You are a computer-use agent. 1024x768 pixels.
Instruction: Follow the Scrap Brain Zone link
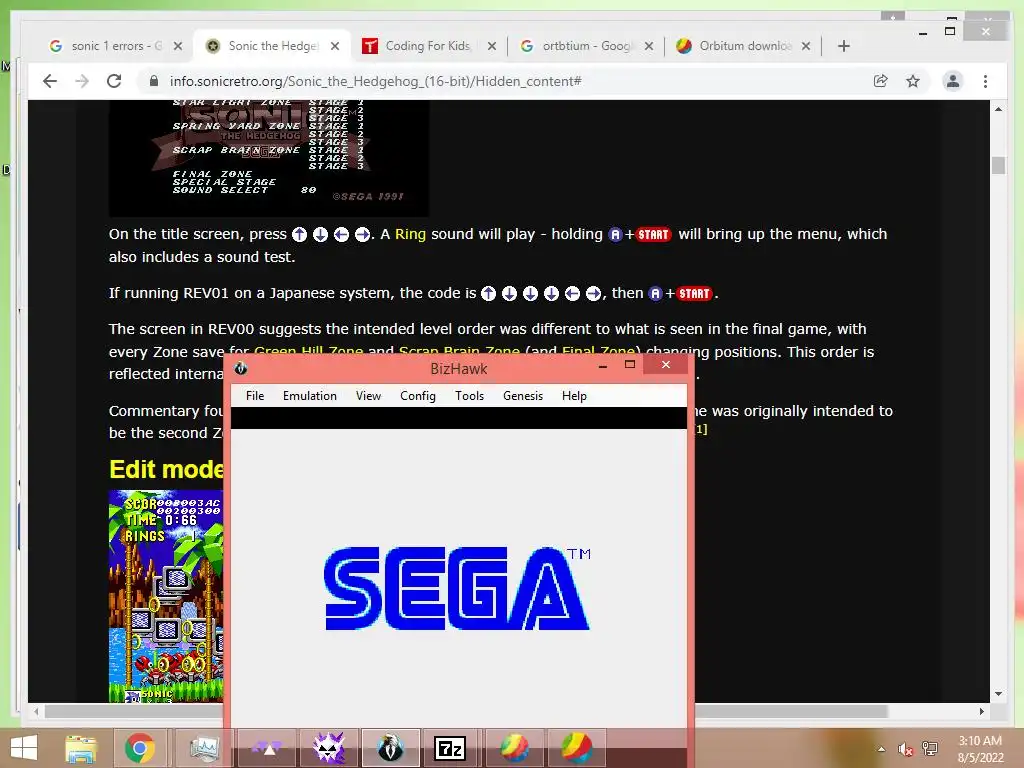pos(459,351)
